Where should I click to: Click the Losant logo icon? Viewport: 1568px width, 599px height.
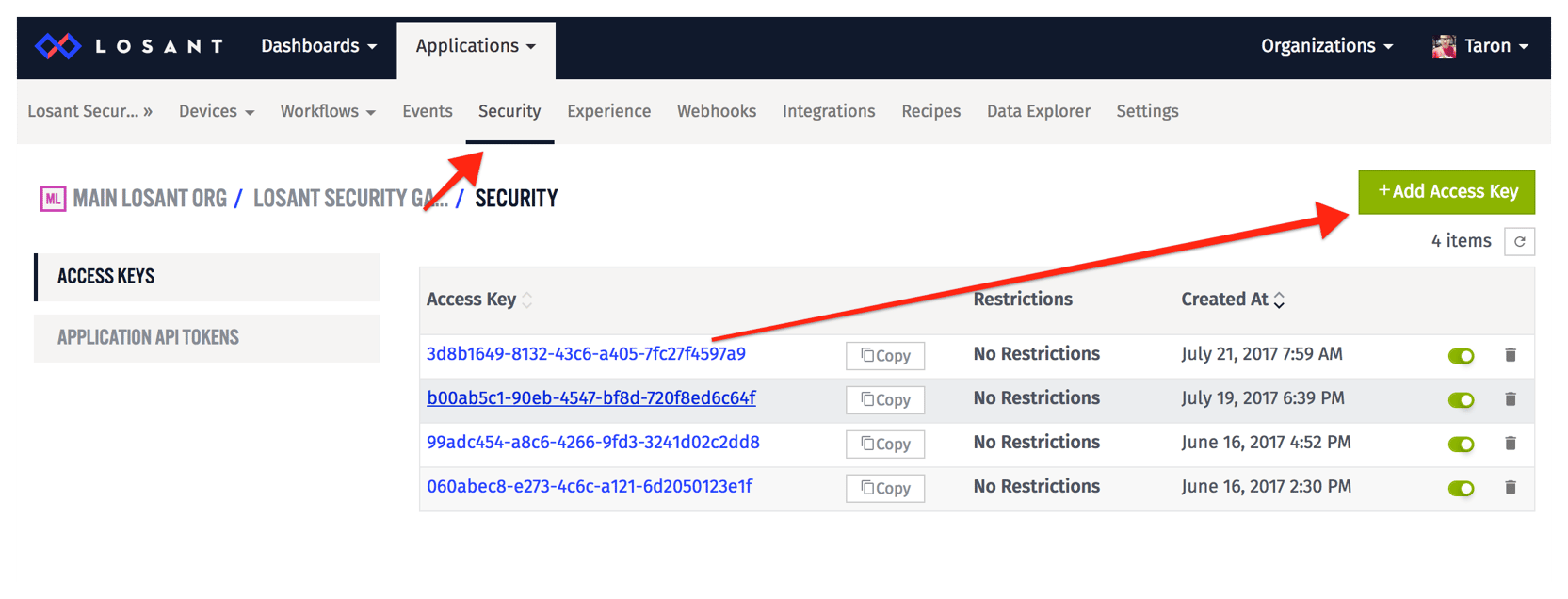click(x=58, y=46)
